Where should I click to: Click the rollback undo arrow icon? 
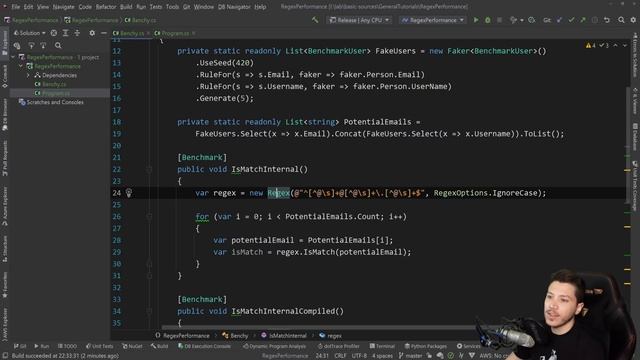click(607, 20)
